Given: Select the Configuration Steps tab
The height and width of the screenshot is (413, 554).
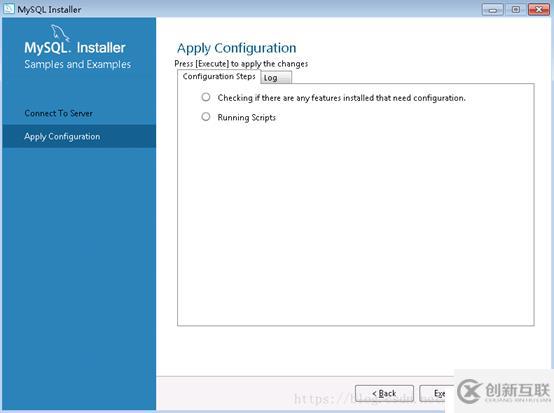Looking at the screenshot, I should click(x=219, y=77).
